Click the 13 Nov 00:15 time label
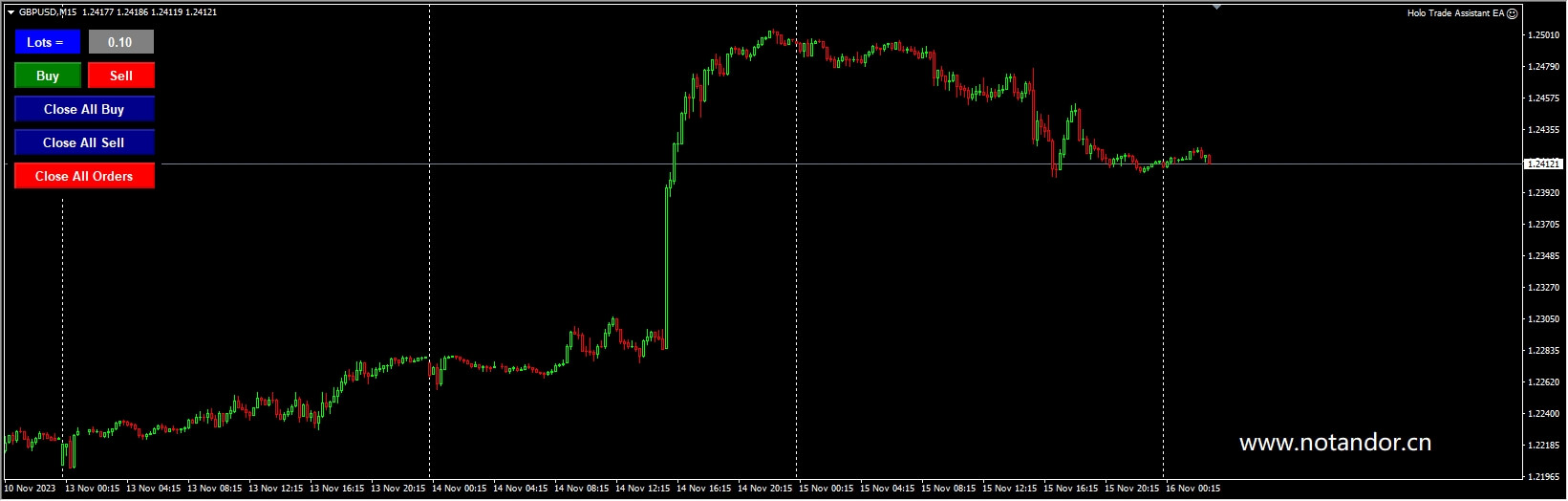Image resolution: width=1568 pixels, height=501 pixels. (x=93, y=489)
